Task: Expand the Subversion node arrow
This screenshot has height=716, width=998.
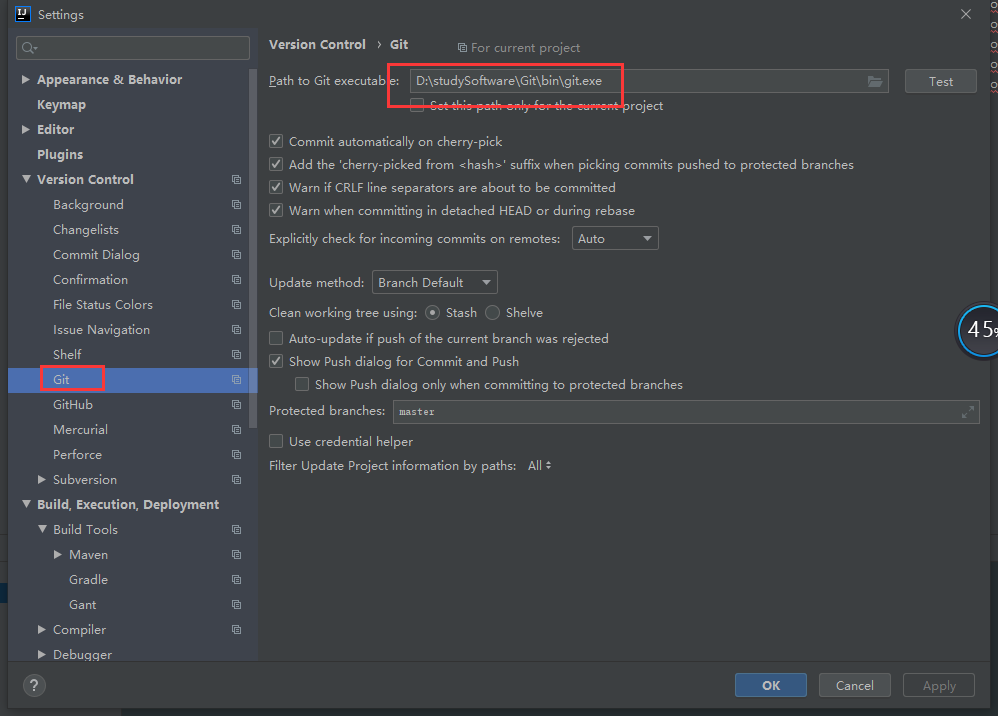Action: 42,479
